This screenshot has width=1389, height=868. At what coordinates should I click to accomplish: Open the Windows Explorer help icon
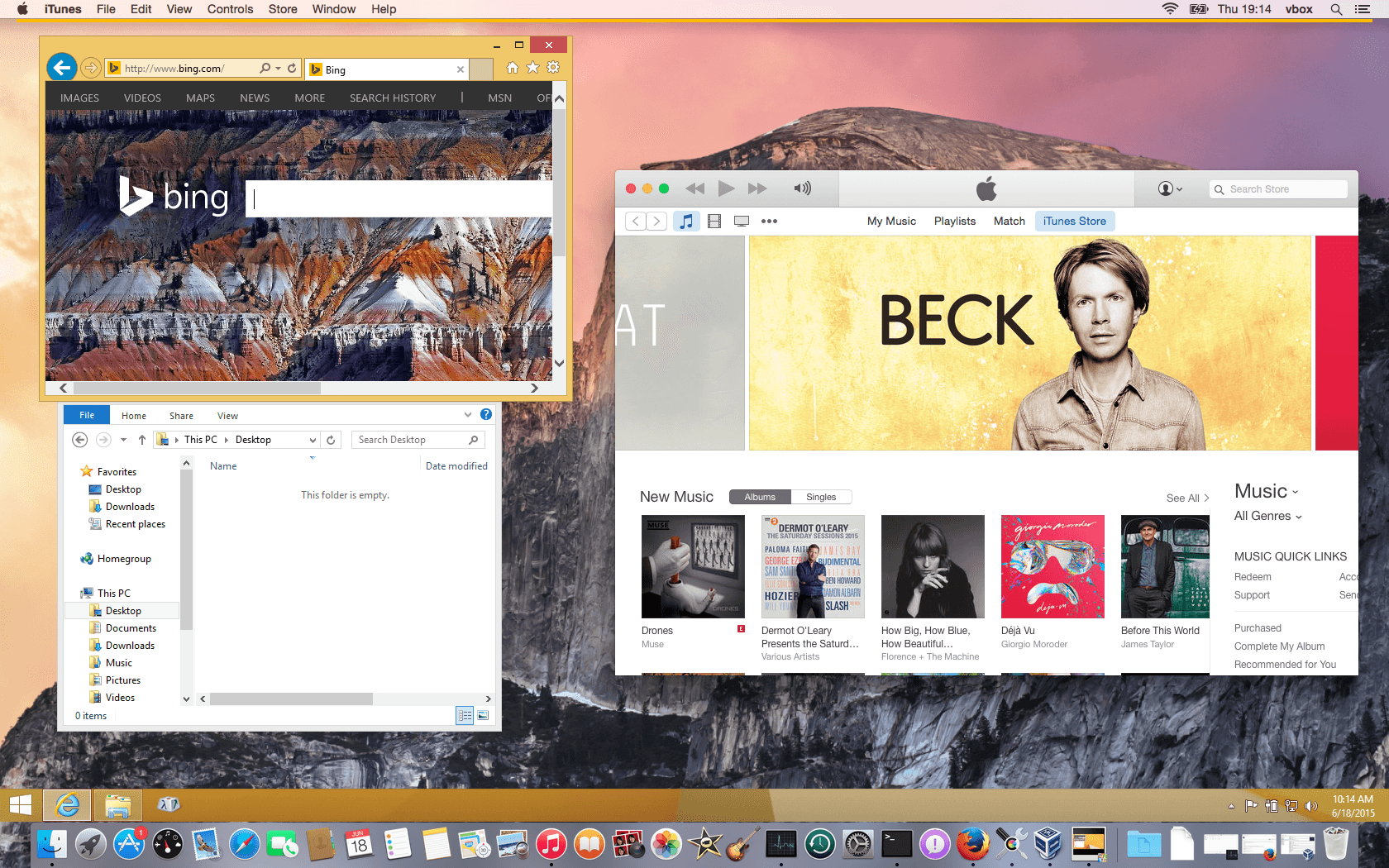tap(486, 414)
